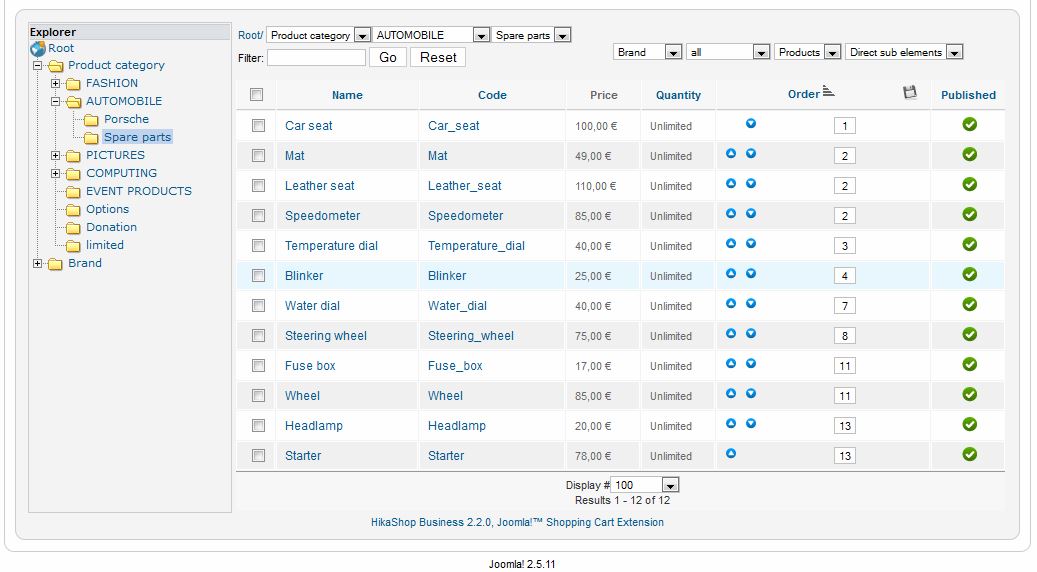Move Leather seat up in order

click(x=731, y=183)
